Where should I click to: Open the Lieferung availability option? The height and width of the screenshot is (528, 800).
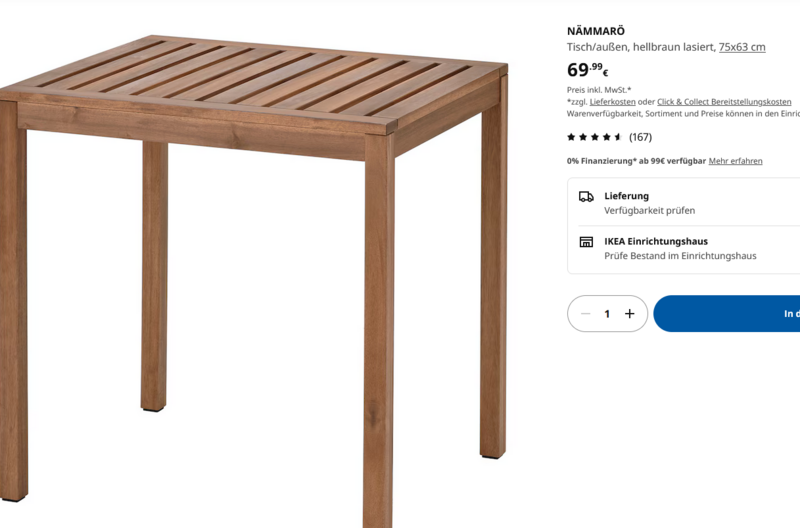point(684,203)
